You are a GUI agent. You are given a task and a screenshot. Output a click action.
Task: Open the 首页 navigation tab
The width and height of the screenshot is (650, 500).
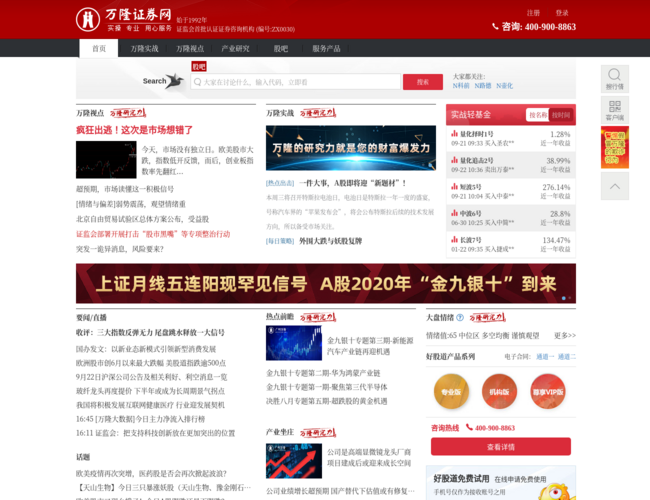coord(99,49)
